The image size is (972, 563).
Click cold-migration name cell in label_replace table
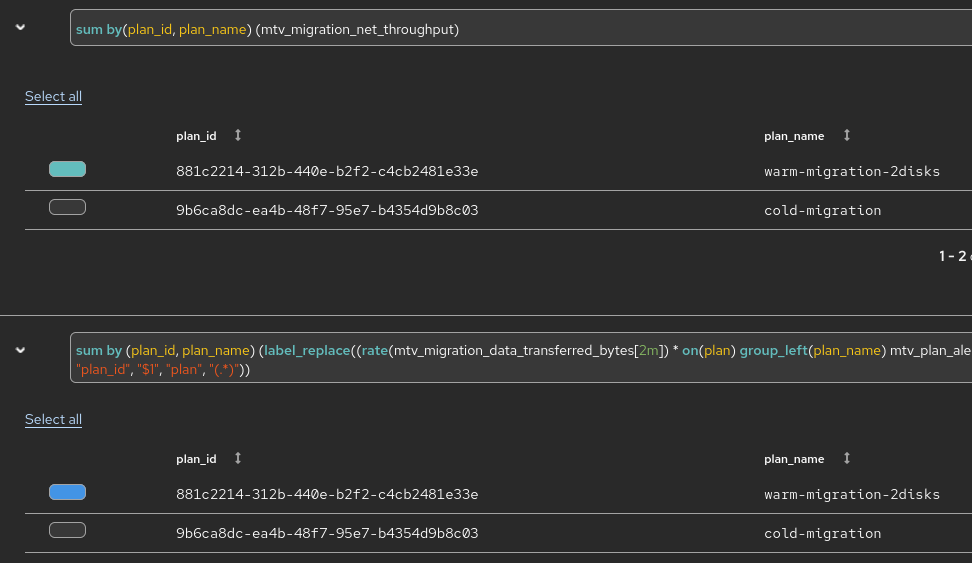[822, 533]
